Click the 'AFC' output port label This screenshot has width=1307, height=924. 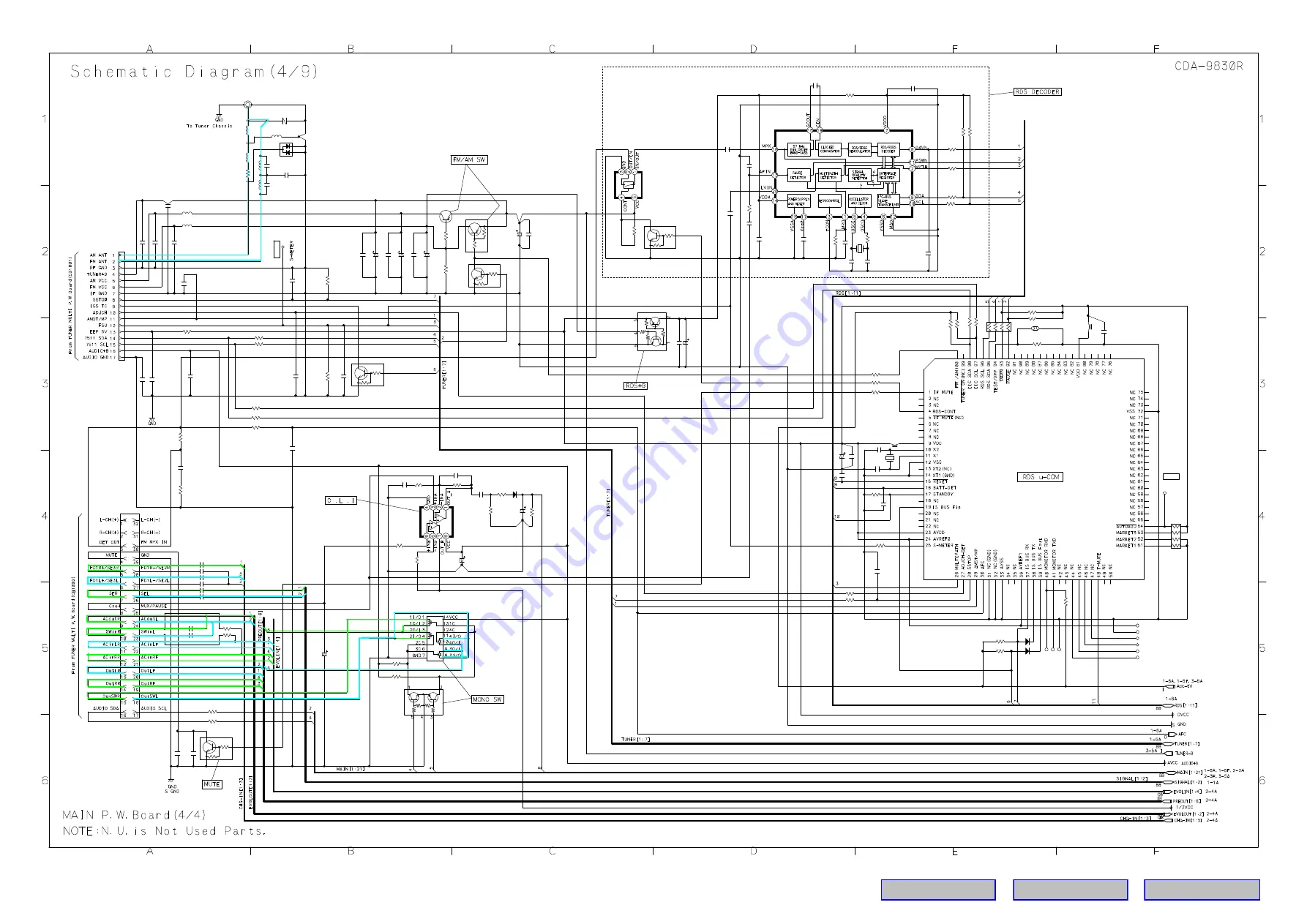pos(1182,735)
